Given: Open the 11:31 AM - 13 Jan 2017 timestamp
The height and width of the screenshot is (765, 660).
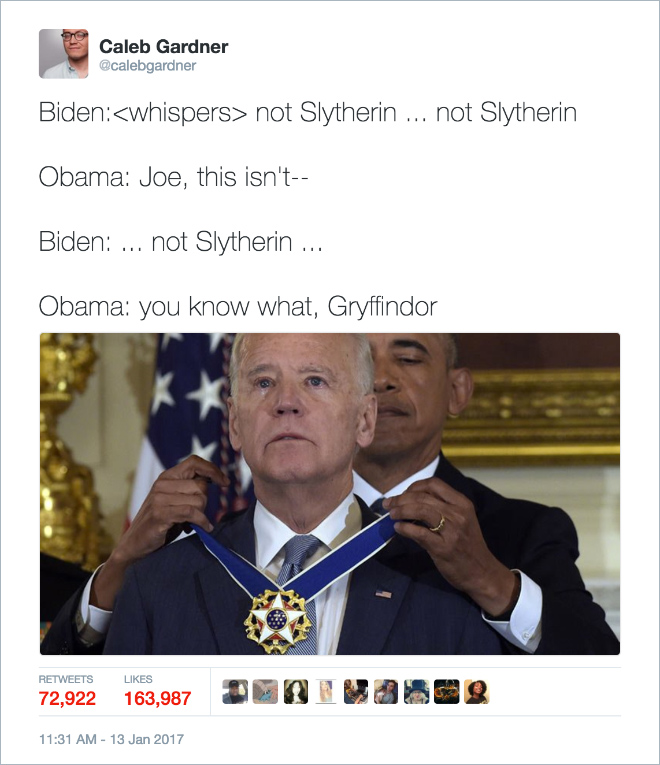Looking at the screenshot, I should pos(111,739).
